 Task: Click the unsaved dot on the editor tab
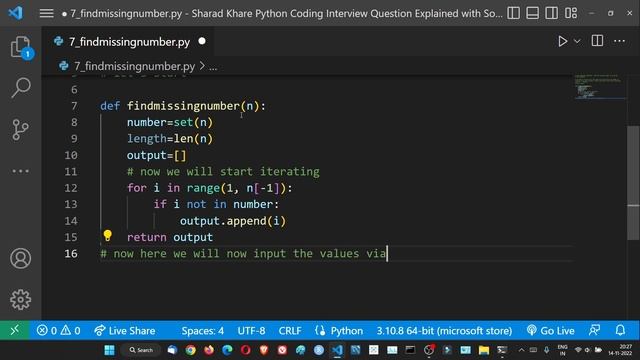tap(202, 41)
